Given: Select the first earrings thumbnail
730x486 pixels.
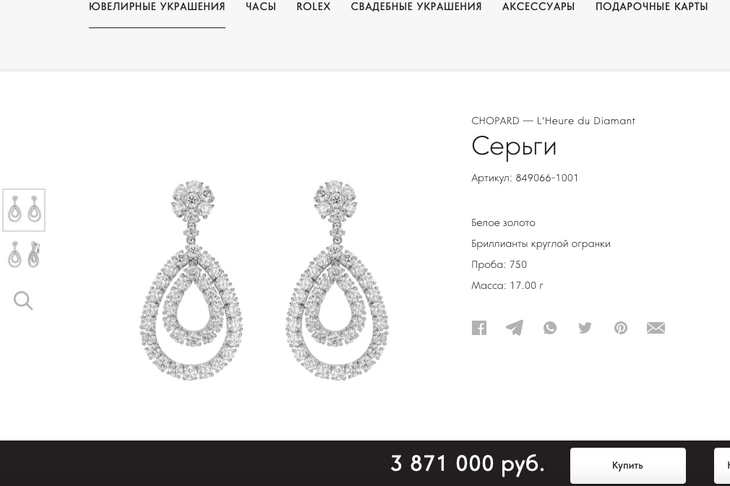Looking at the screenshot, I should pyautogui.click(x=24, y=210).
